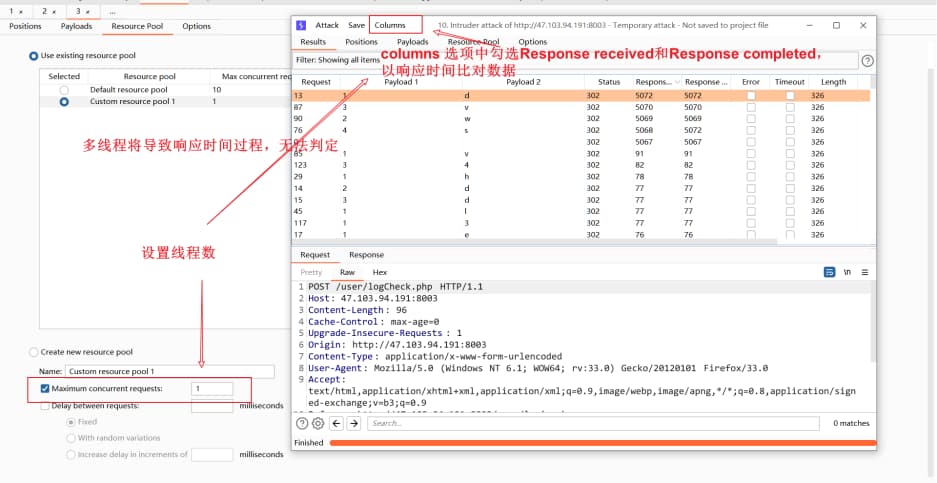Screen dimensions: 937x483
Task: Toggle the blue message wrap icon
Action: tap(829, 272)
